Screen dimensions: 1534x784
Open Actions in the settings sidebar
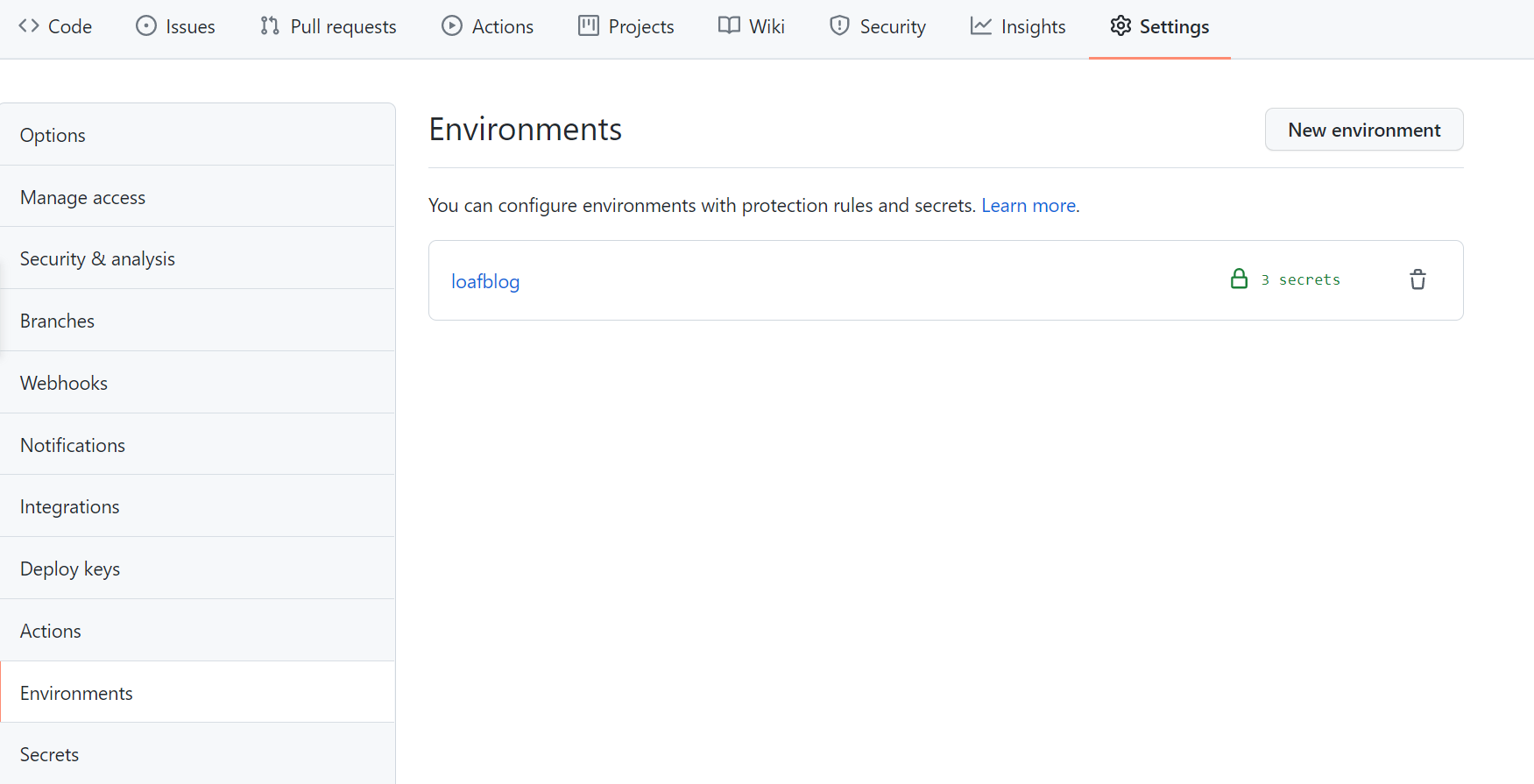[x=198, y=631]
